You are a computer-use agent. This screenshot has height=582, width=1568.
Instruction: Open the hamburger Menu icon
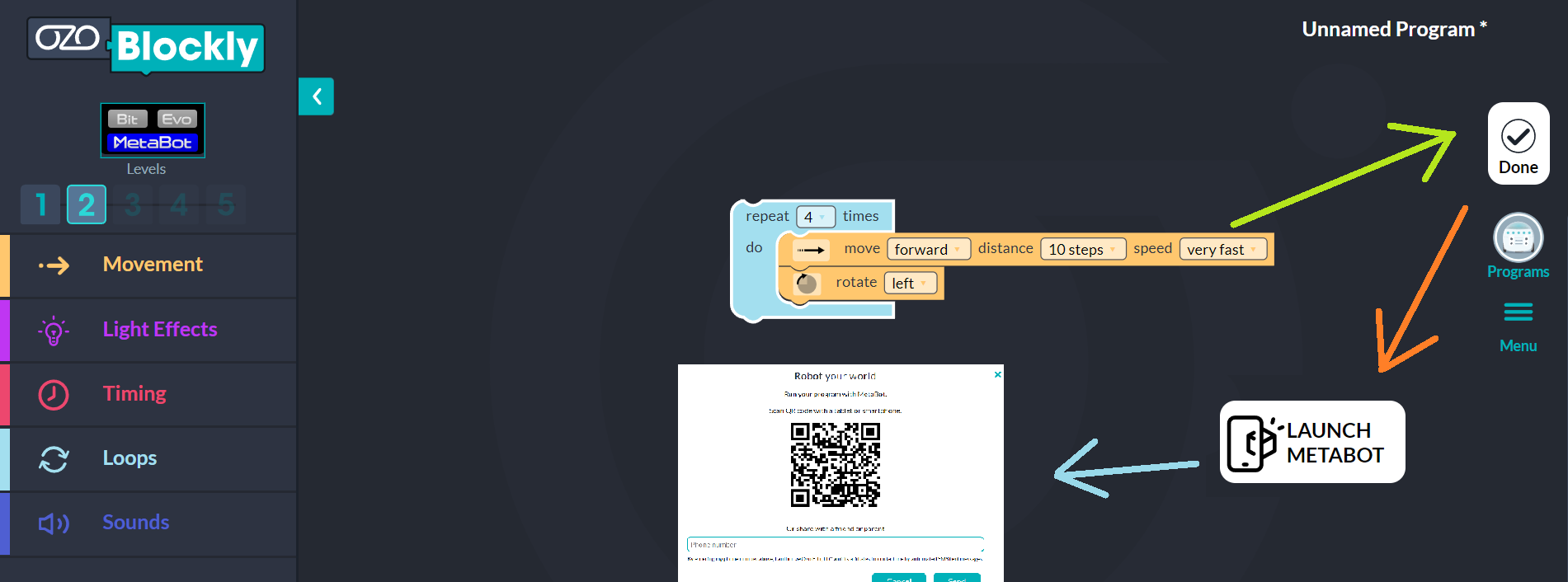1518,312
